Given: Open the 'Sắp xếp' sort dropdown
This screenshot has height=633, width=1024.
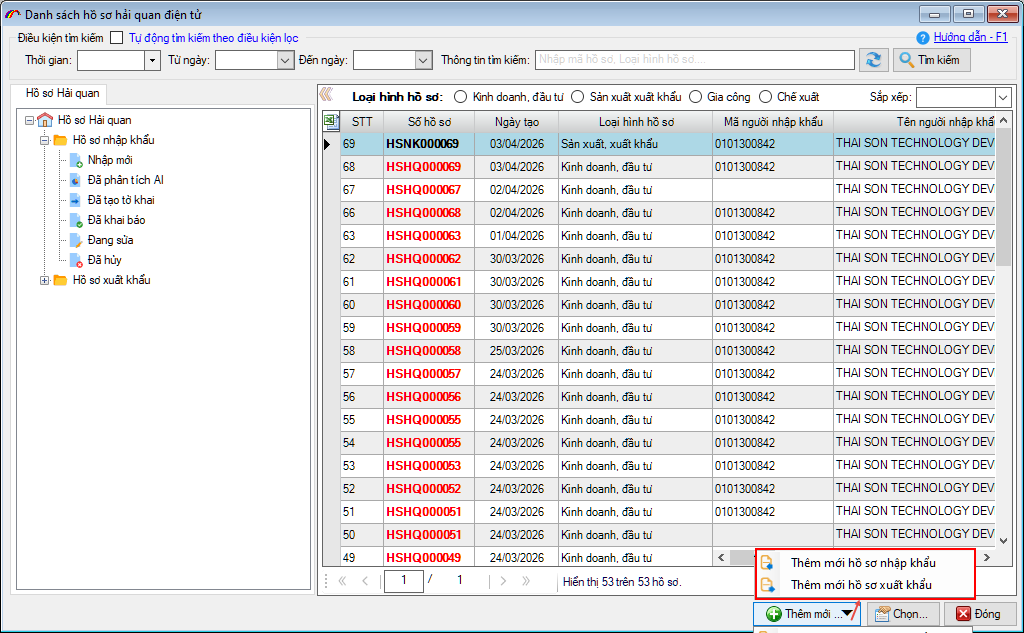Looking at the screenshot, I should tap(1003, 97).
